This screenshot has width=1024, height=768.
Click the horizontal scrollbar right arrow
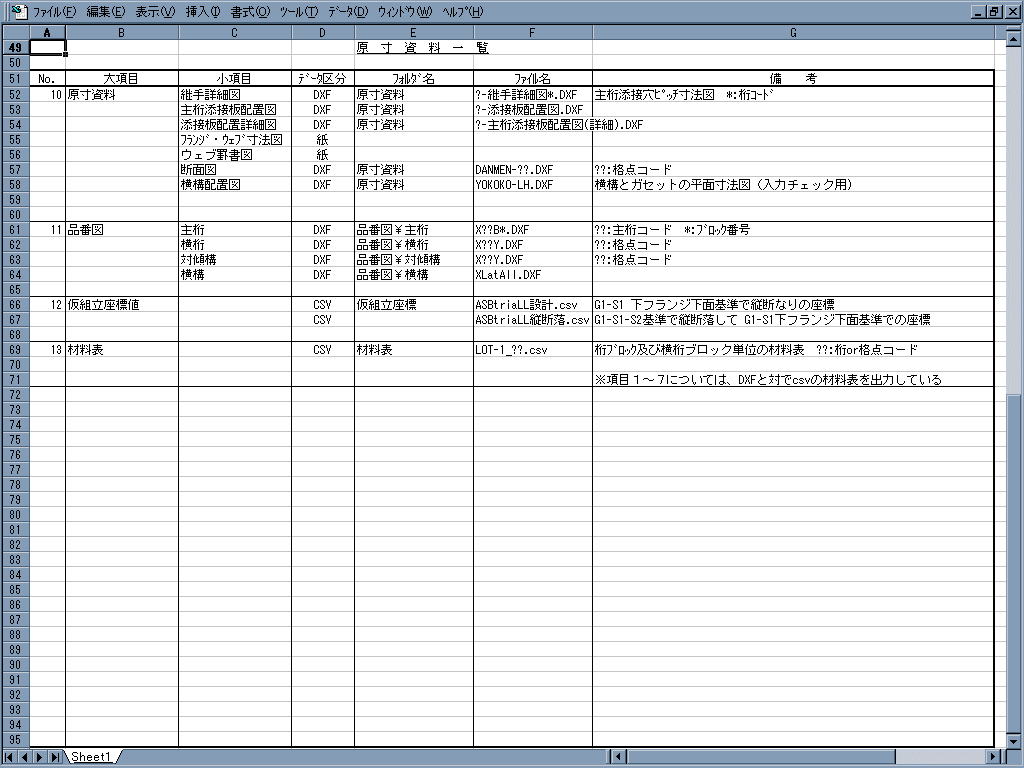[993, 757]
